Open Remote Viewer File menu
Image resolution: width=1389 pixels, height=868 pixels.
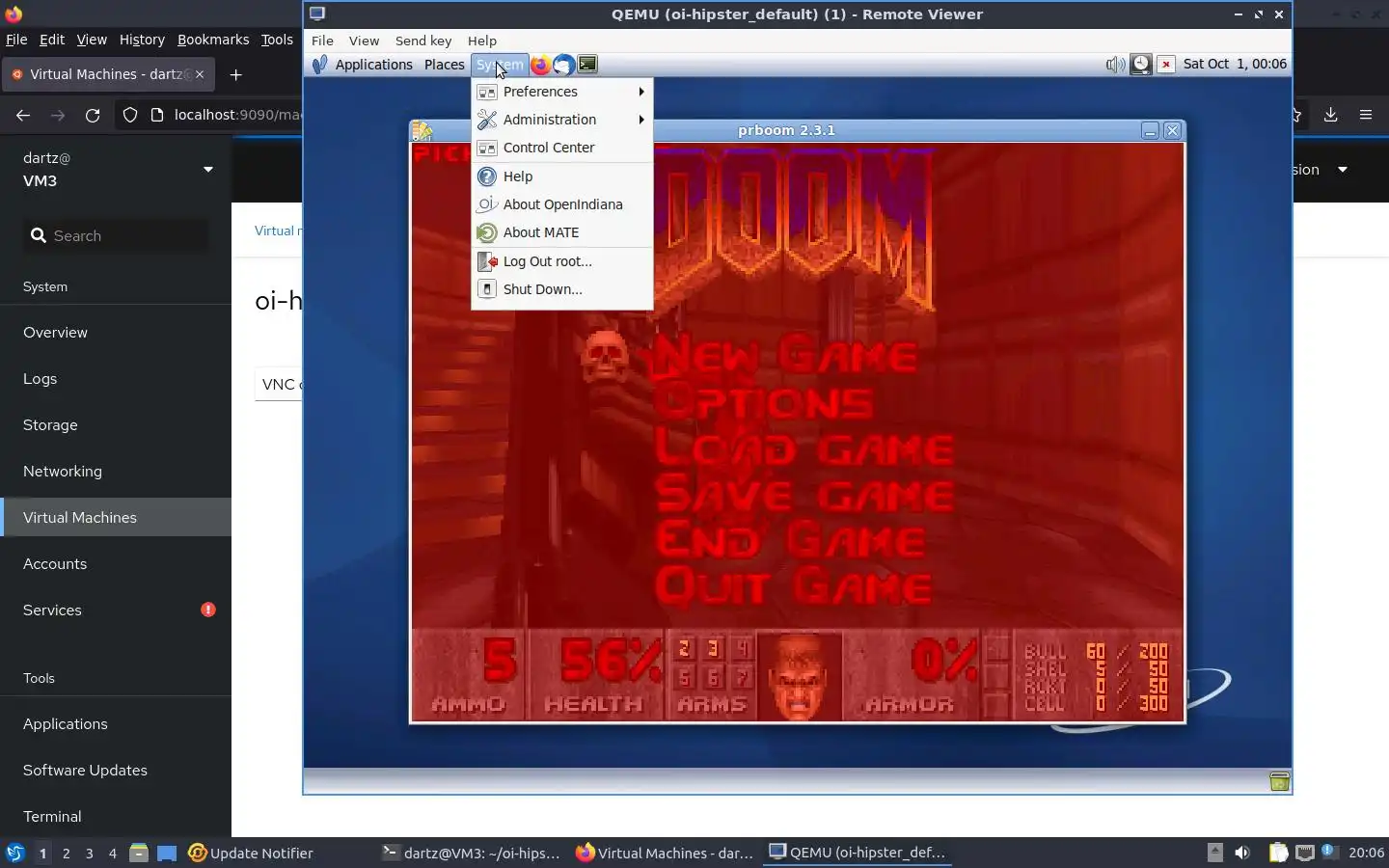322,41
